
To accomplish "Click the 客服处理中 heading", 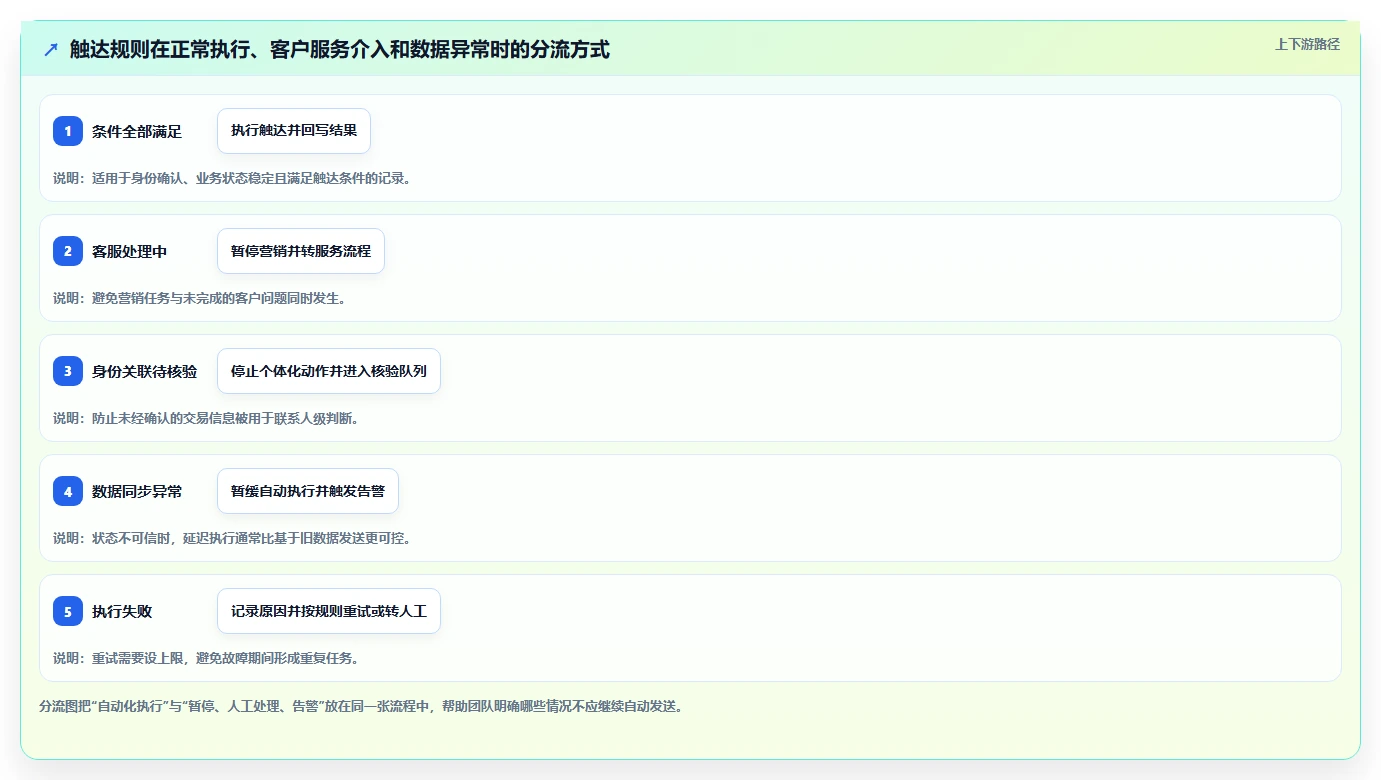I will [130, 252].
